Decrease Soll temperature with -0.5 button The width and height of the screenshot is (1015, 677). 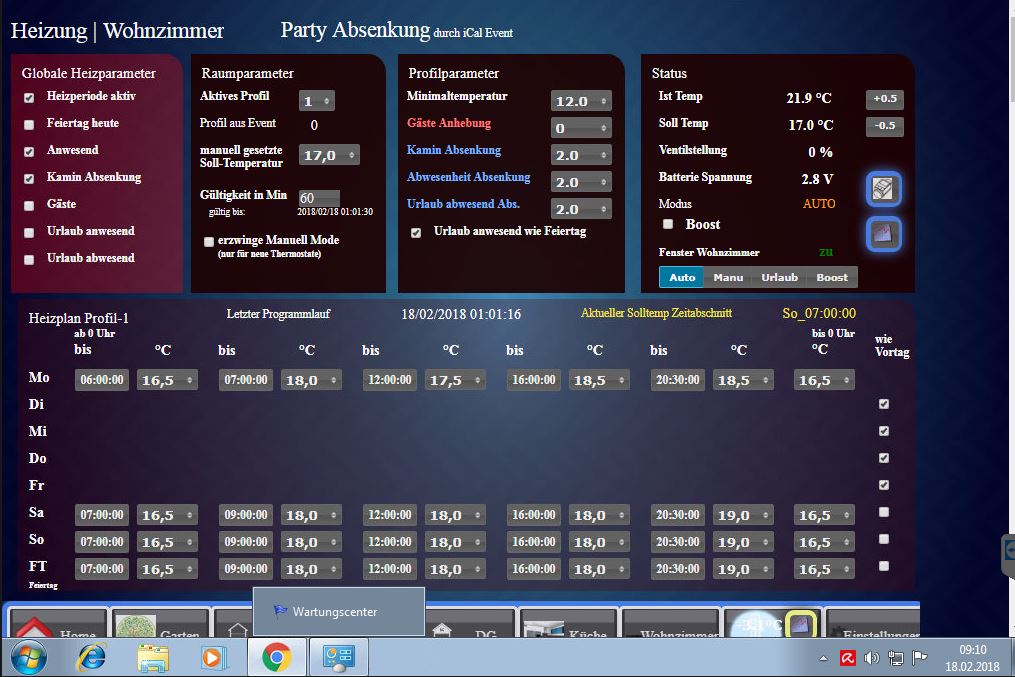click(x=885, y=126)
